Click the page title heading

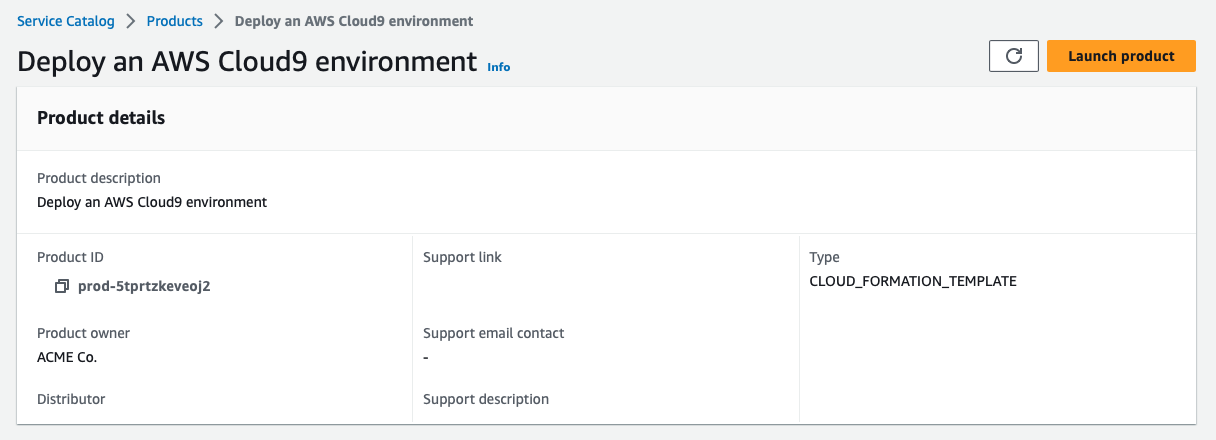pyautogui.click(x=247, y=61)
